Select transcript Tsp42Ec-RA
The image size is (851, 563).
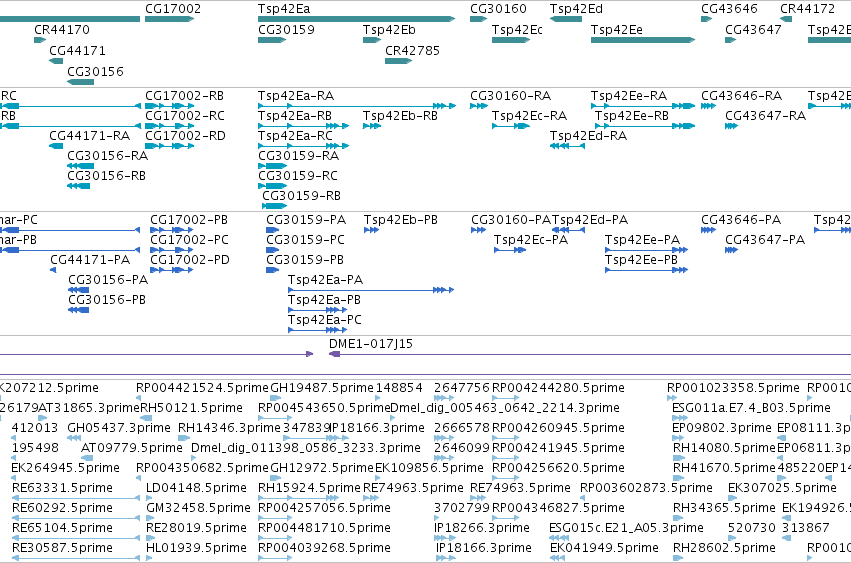point(529,116)
